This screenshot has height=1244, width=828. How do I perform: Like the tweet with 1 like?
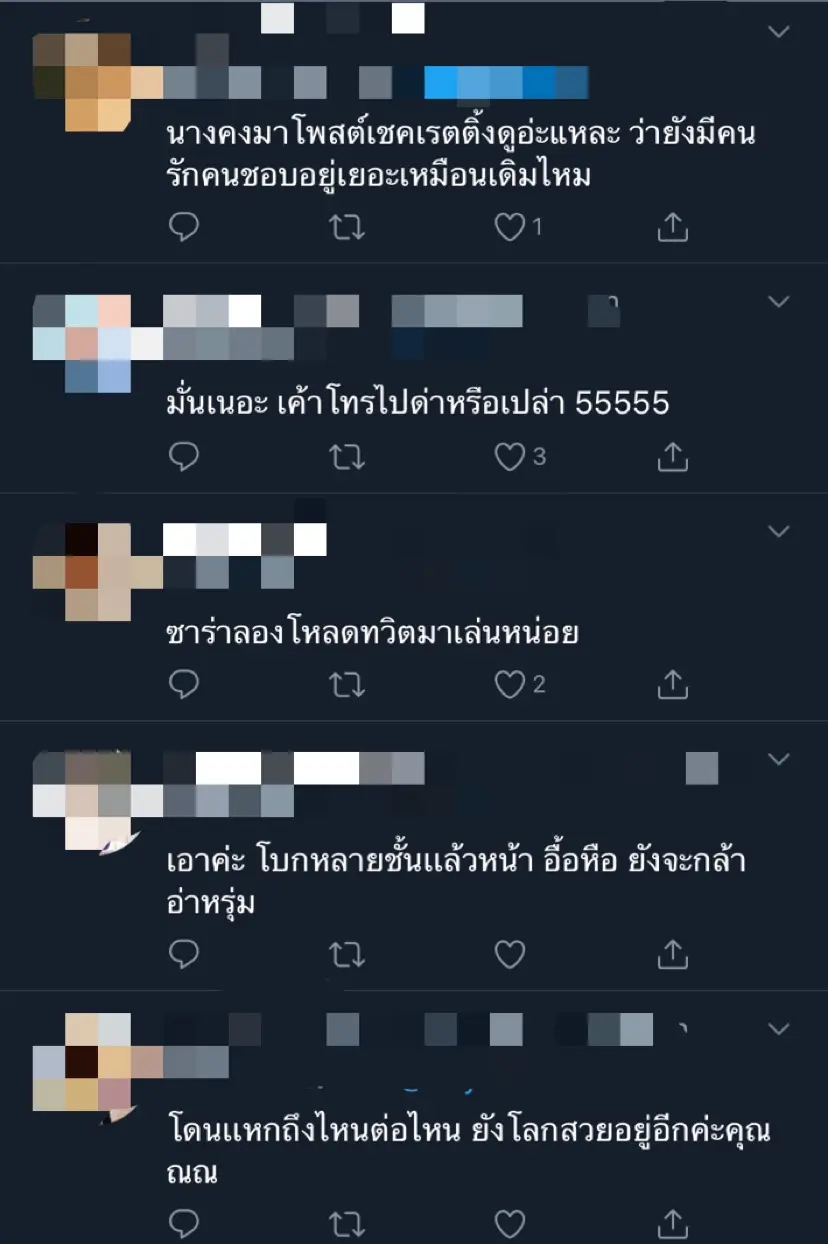510,228
